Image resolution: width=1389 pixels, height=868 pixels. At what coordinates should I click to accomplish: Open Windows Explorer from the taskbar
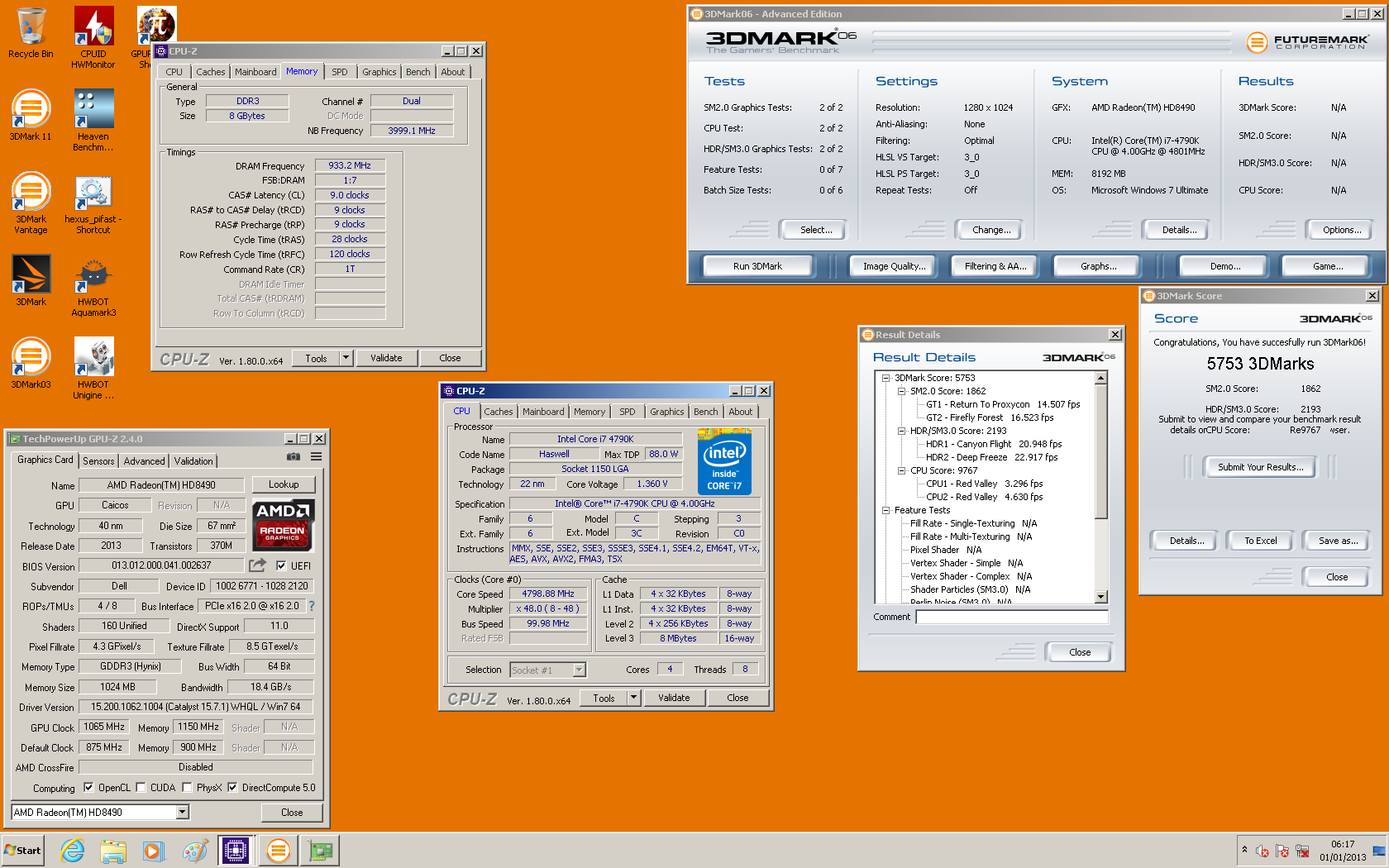pos(113,851)
